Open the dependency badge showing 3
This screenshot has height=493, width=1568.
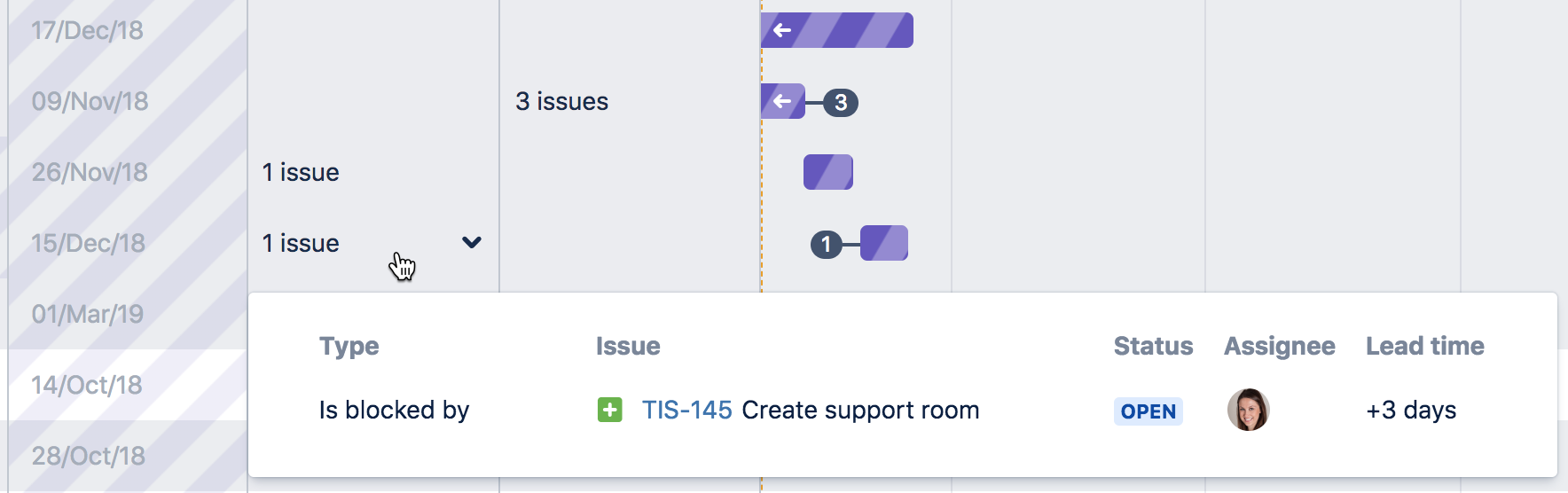[x=841, y=103]
